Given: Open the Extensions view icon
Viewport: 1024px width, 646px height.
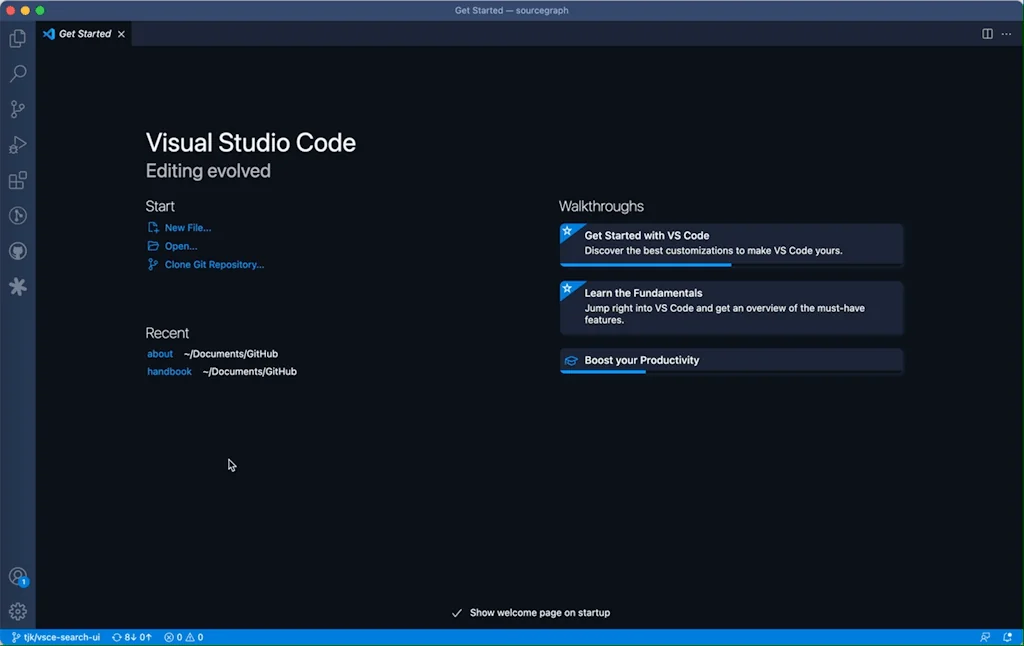Looking at the screenshot, I should pyautogui.click(x=17, y=180).
